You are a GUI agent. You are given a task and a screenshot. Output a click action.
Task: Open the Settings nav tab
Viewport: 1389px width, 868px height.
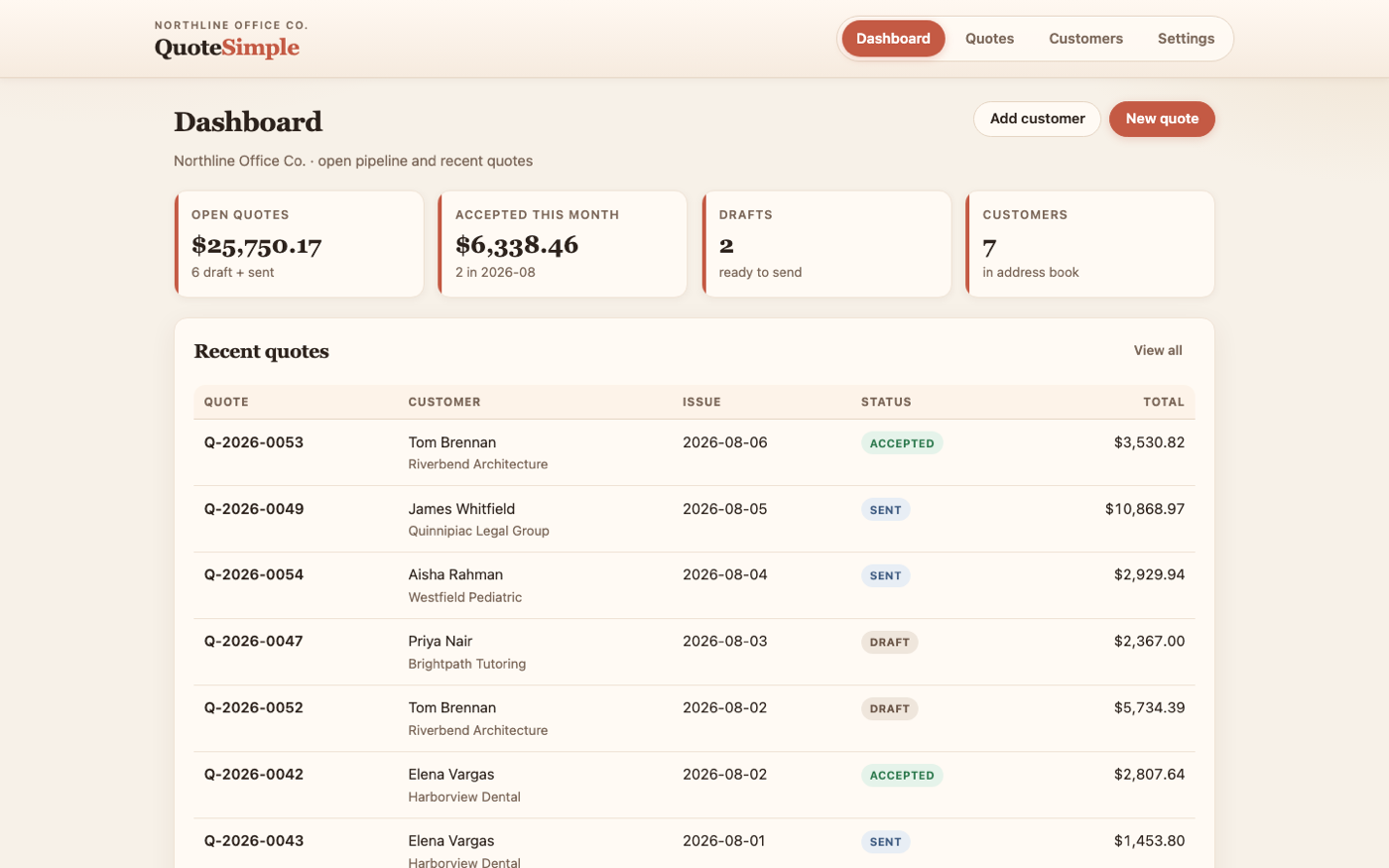[x=1186, y=39]
